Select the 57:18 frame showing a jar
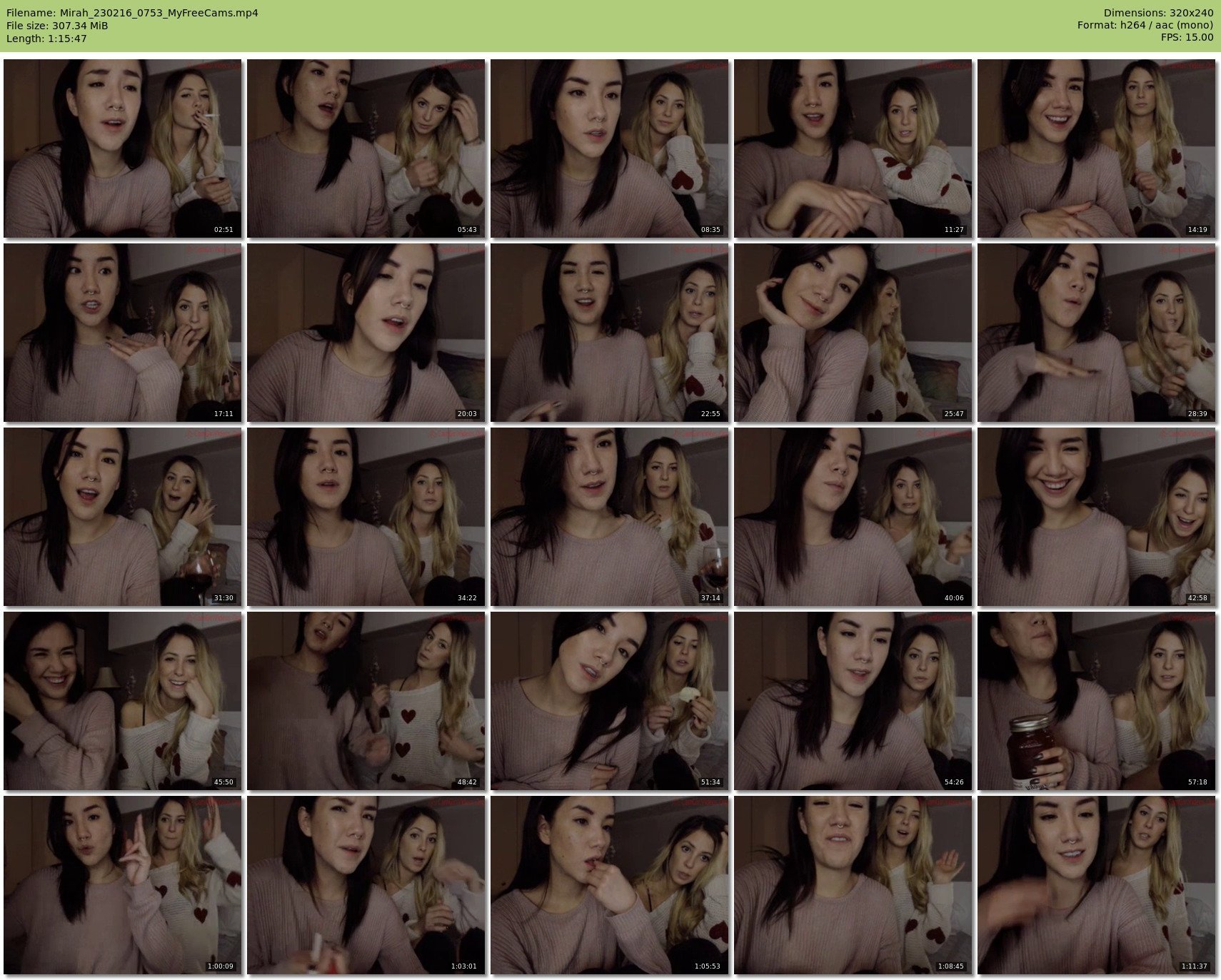 click(1096, 701)
